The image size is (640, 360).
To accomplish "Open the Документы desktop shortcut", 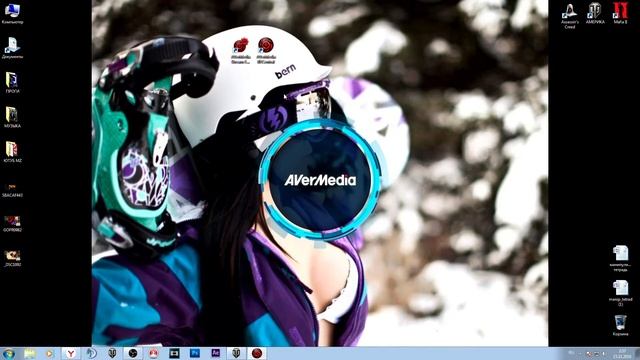I will pos(12,48).
